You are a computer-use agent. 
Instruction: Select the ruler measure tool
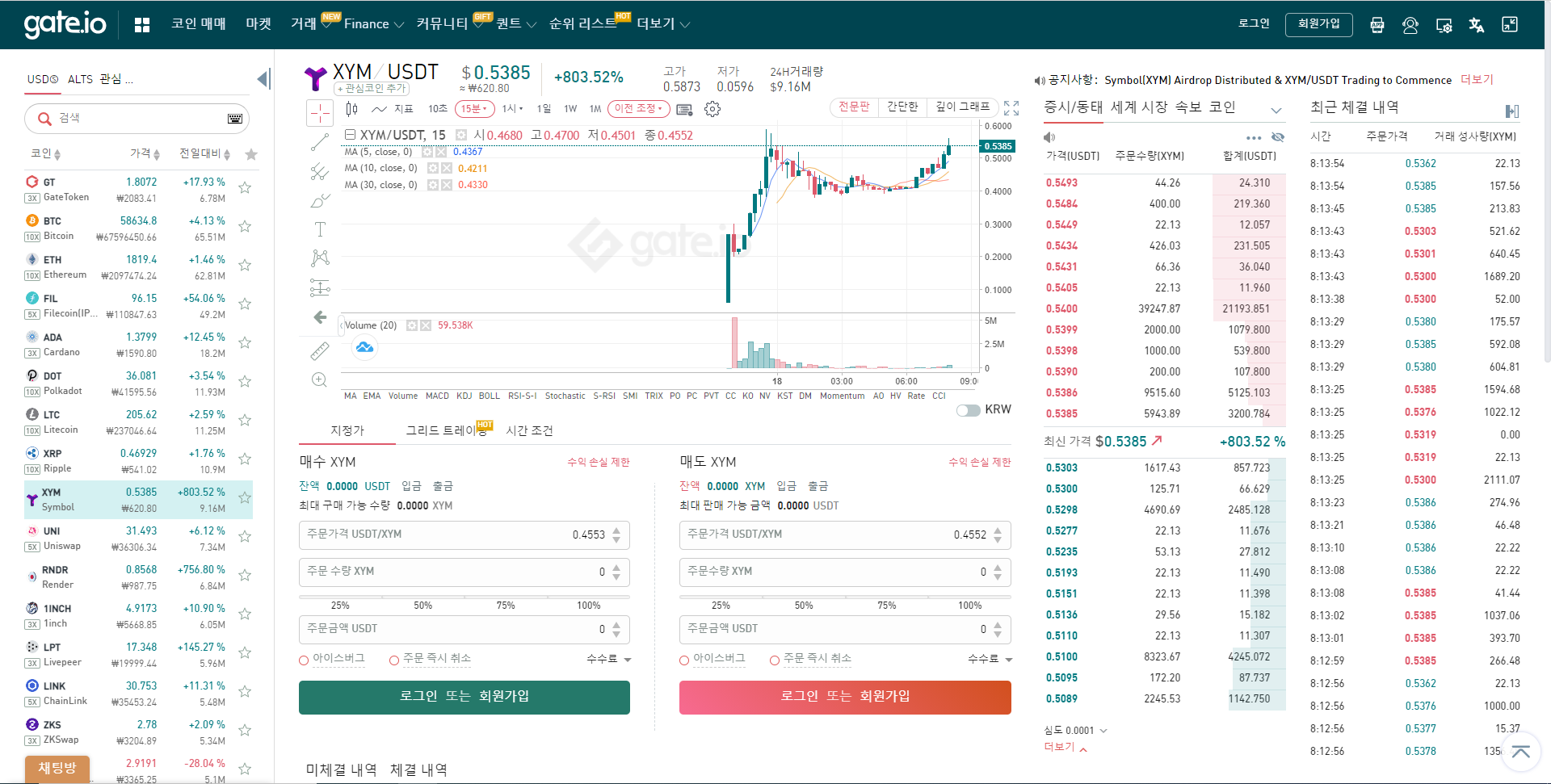(x=320, y=350)
